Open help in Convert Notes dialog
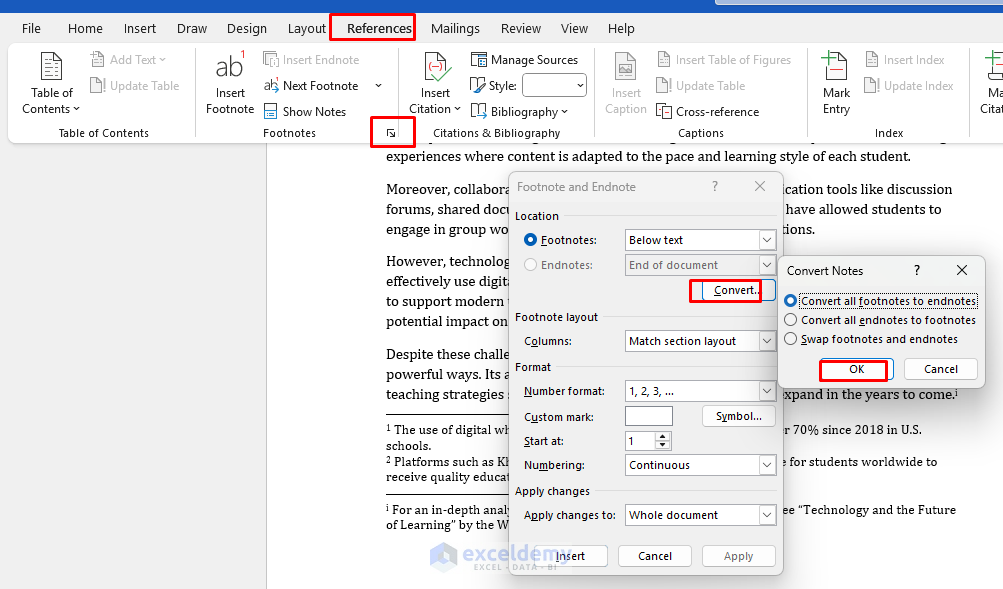 click(x=917, y=270)
